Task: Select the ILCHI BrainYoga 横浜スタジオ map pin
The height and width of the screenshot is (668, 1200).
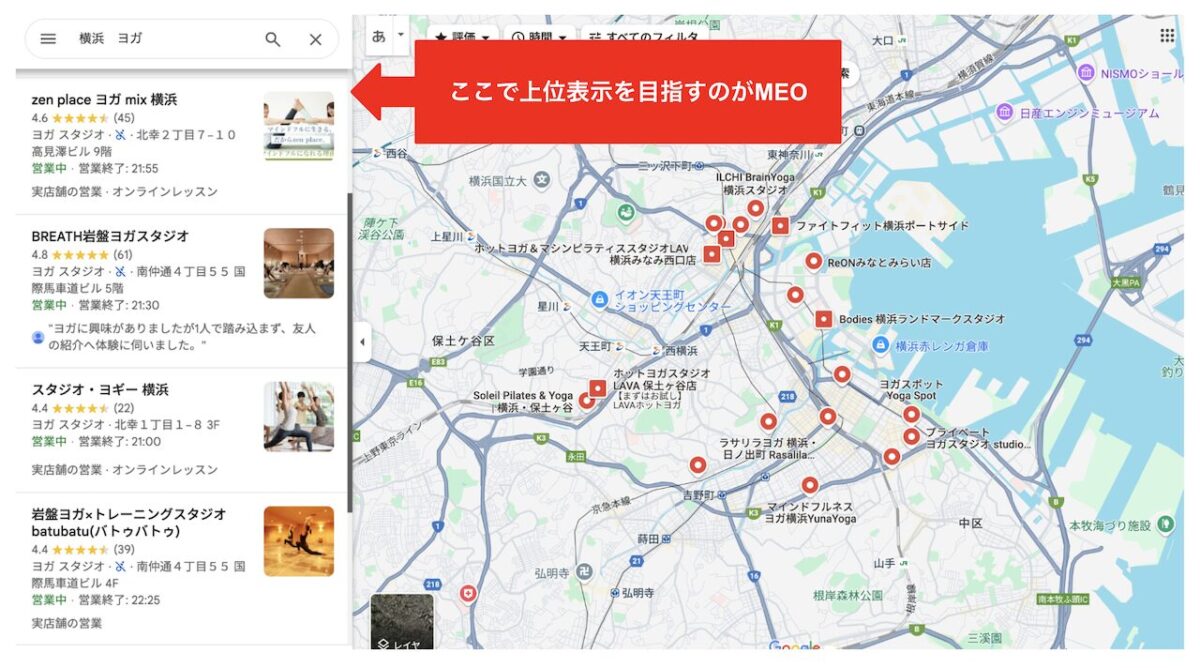Action: 756,209
